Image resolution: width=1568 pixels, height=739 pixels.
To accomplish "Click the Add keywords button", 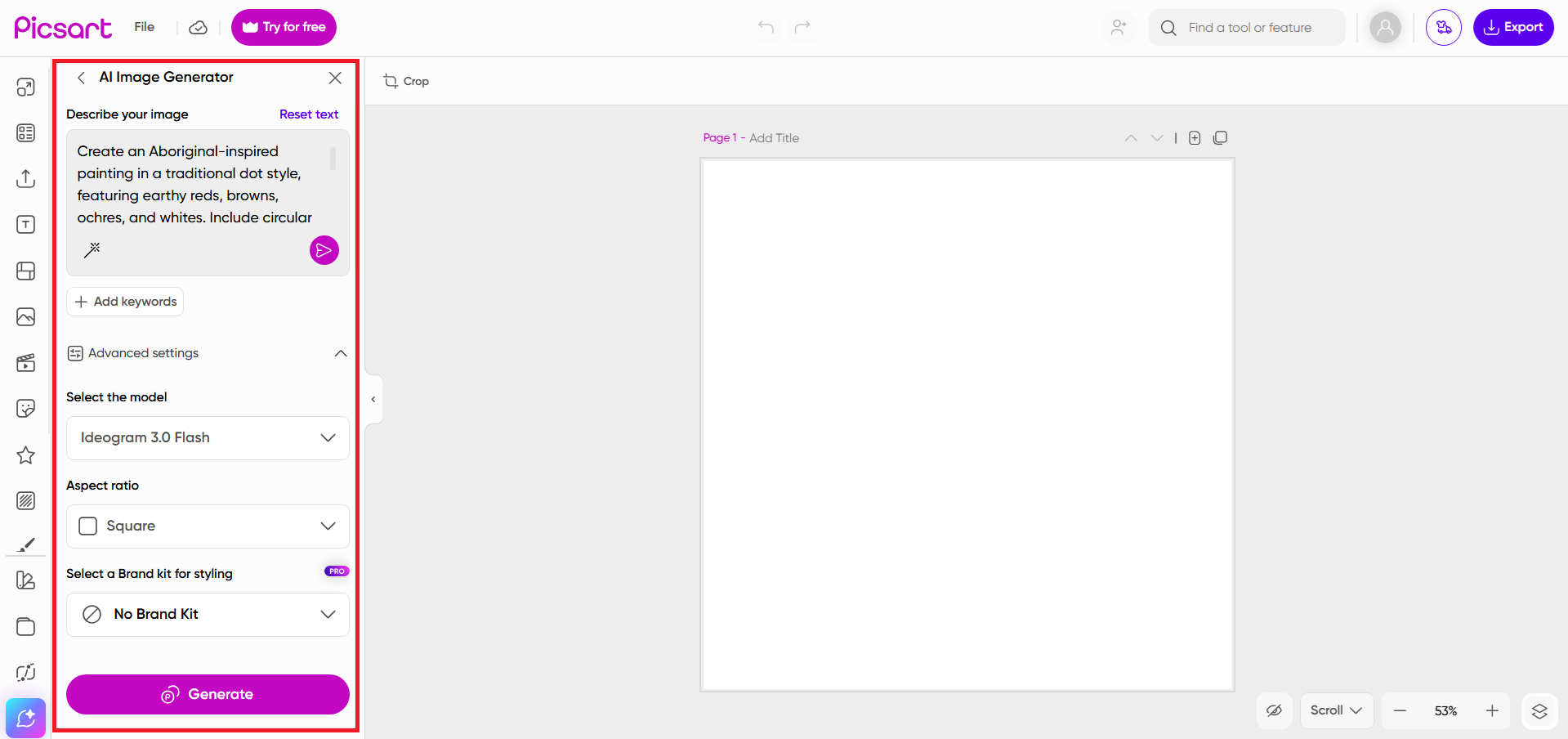I will coord(125,302).
